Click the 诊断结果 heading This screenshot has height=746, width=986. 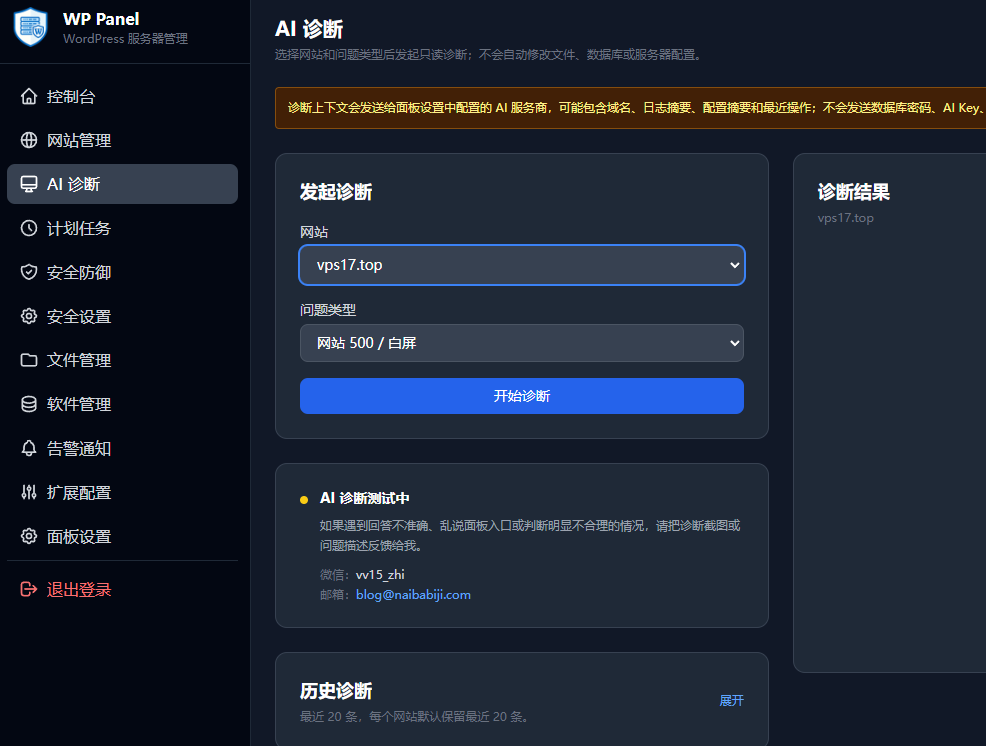(853, 192)
